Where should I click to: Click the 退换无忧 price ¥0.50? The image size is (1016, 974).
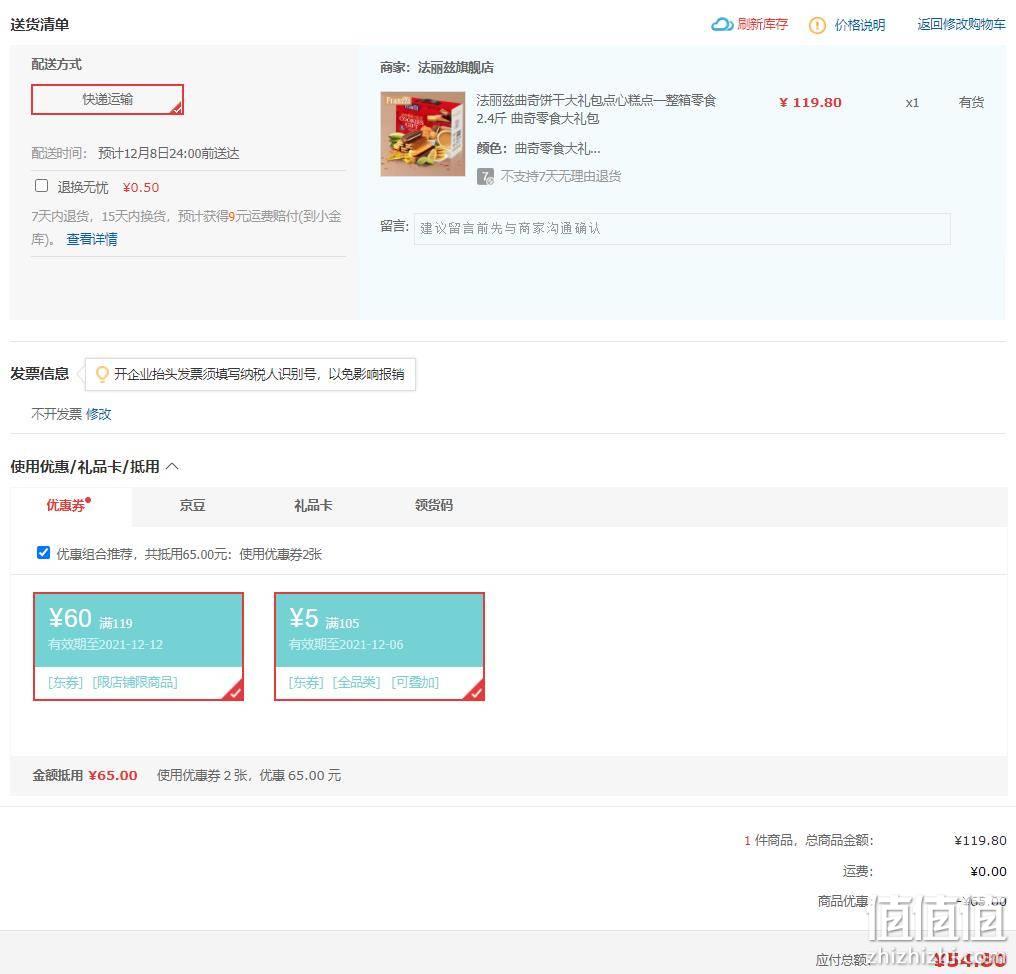[x=141, y=187]
